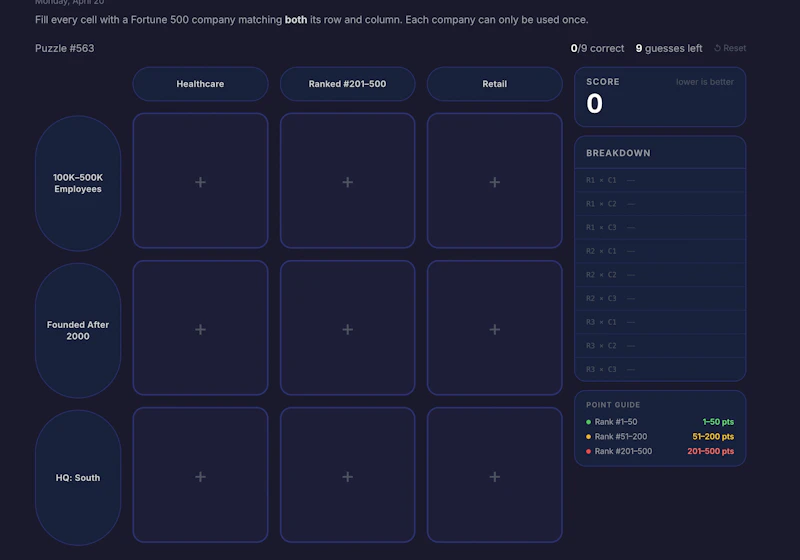Screen dimensions: 800x560
Task: Add company for HQ: South and Retail cell
Action: [x=494, y=475]
